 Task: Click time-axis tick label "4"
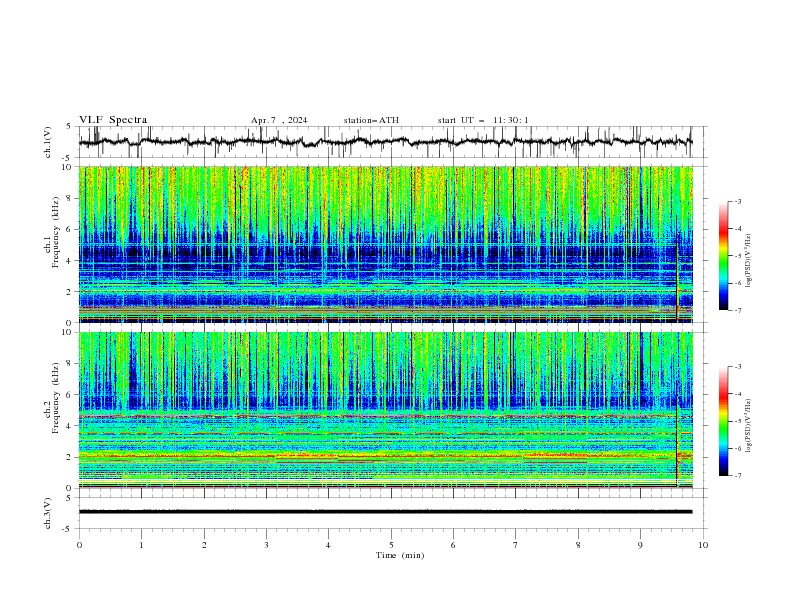pos(328,545)
